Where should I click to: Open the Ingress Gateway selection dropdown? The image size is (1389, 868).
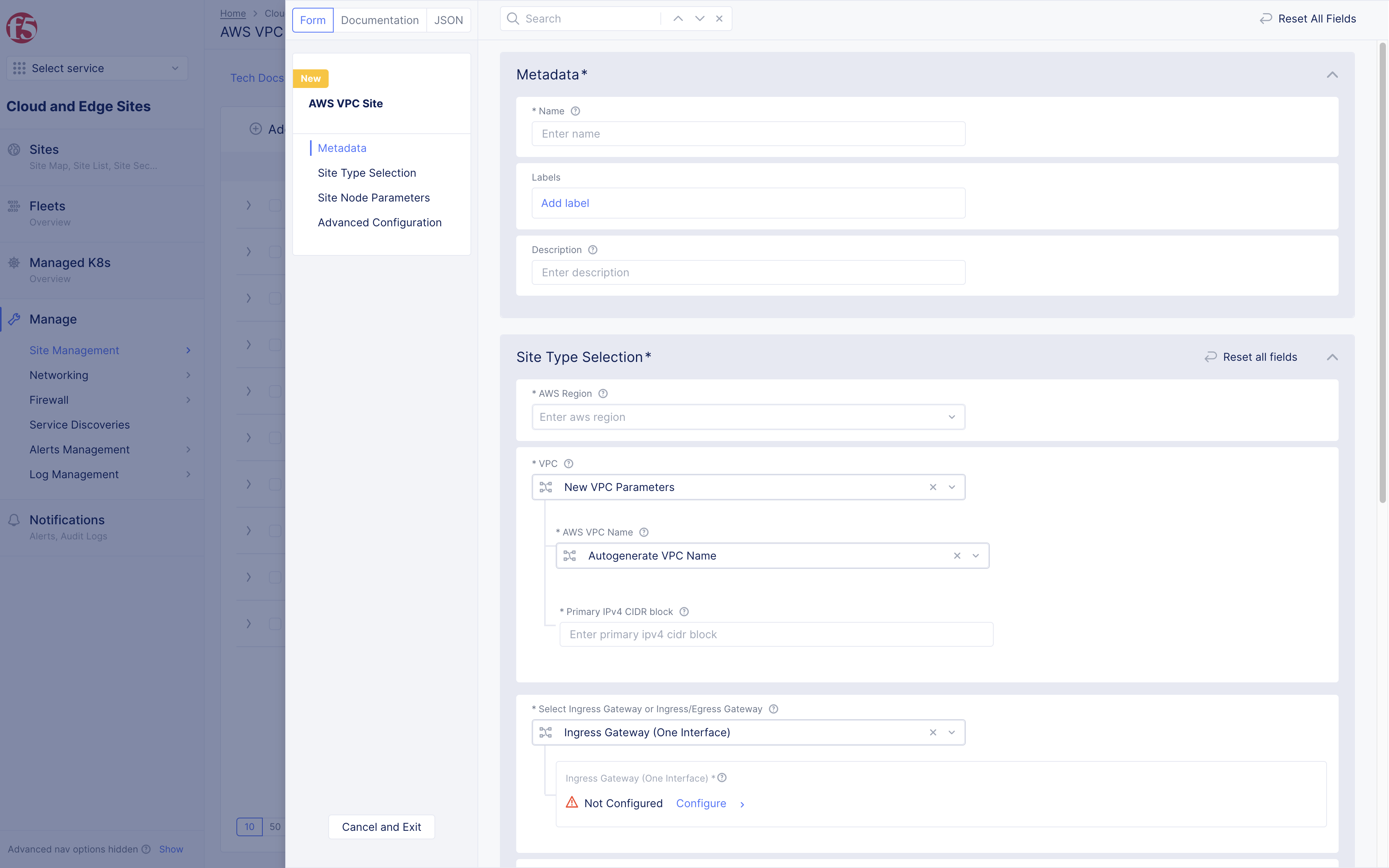tap(951, 732)
